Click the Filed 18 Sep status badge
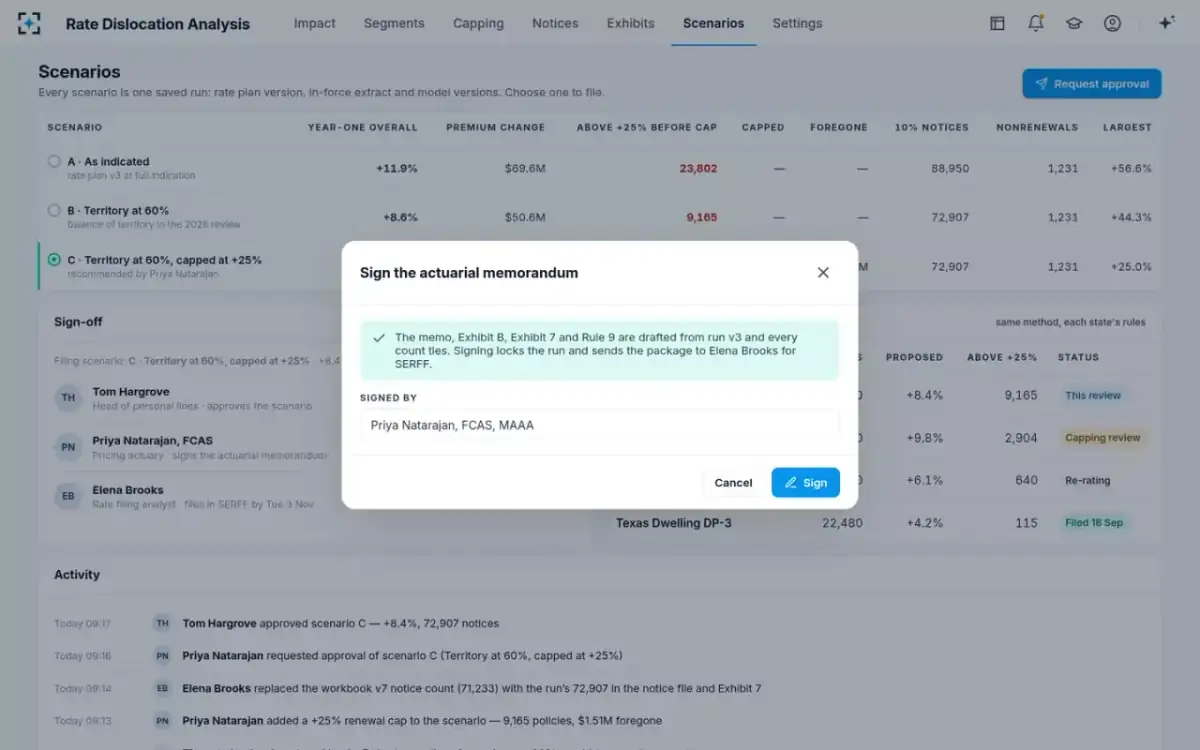This screenshot has height=750, width=1200. [x=1094, y=523]
